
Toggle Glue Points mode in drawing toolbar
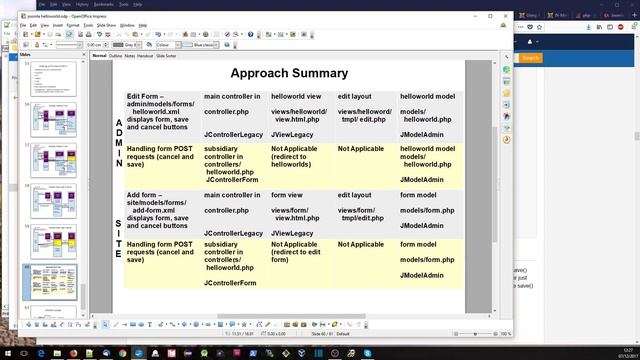pyautogui.click(x=267, y=324)
